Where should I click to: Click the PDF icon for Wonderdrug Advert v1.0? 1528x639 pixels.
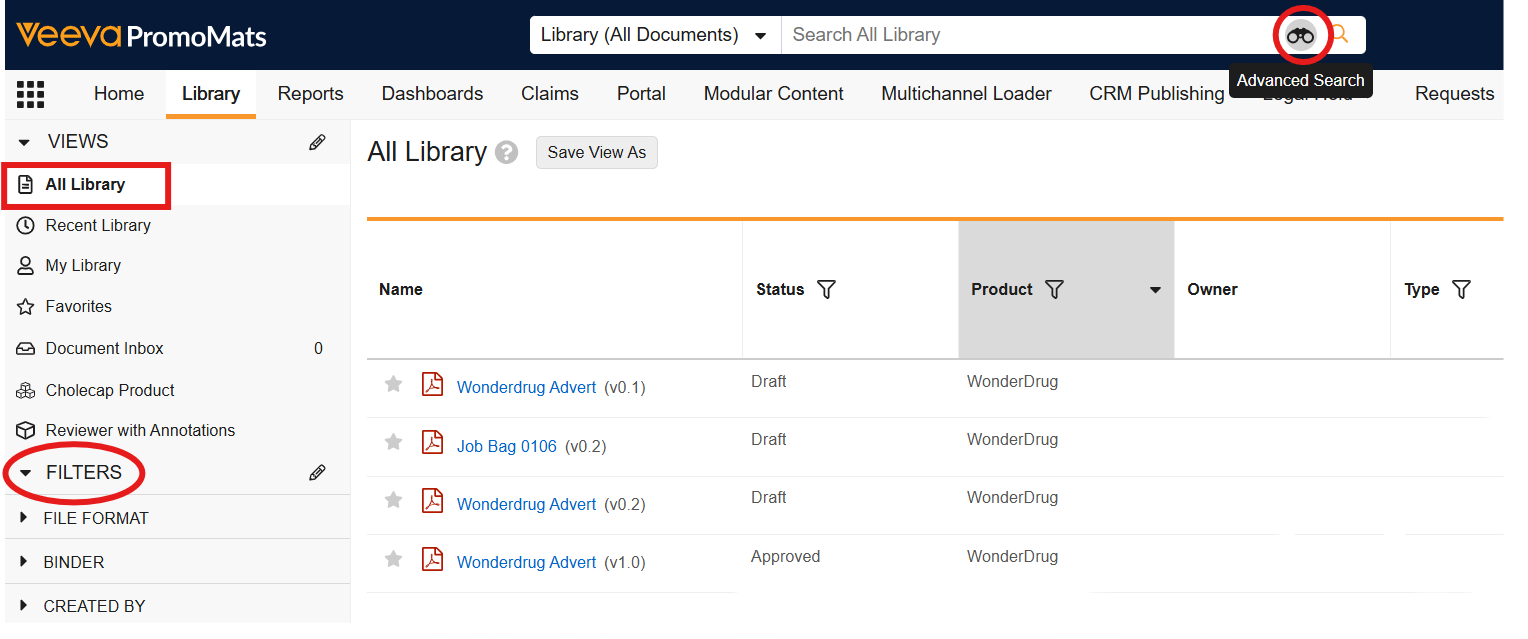click(432, 558)
